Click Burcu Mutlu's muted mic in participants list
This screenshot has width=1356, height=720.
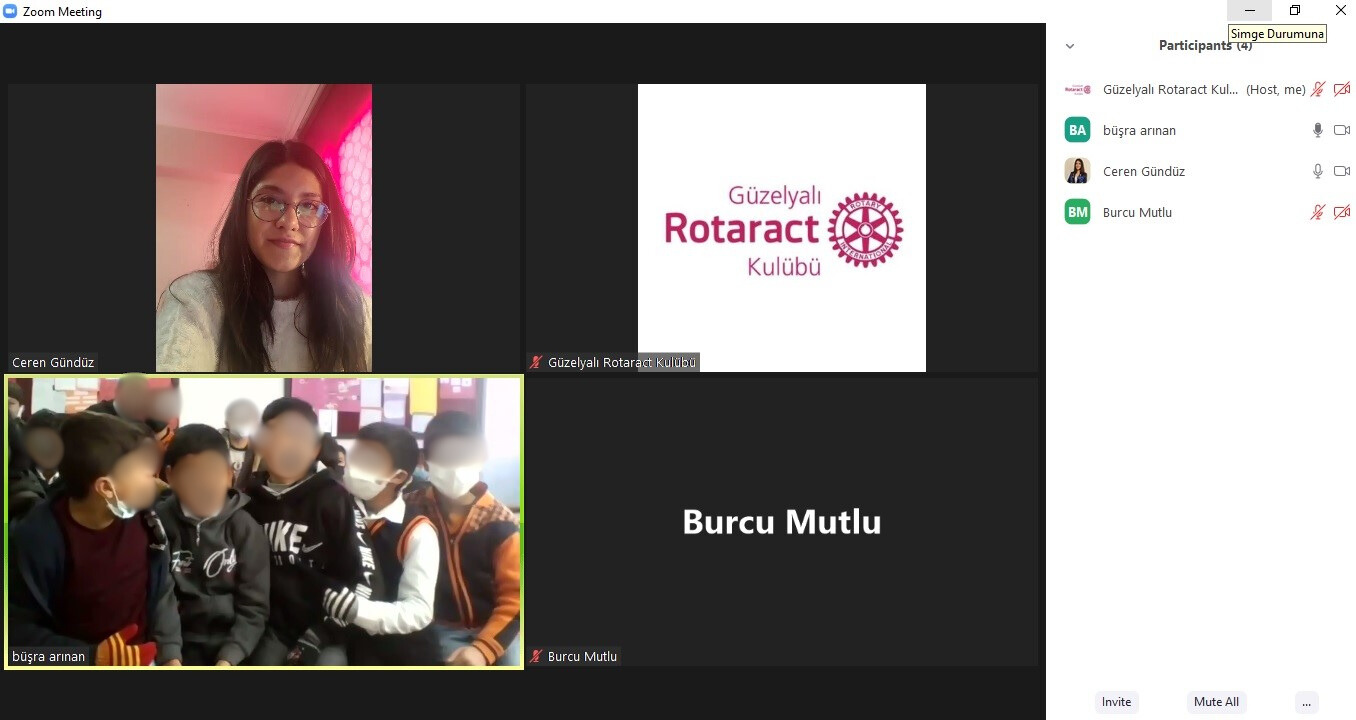pos(1318,212)
